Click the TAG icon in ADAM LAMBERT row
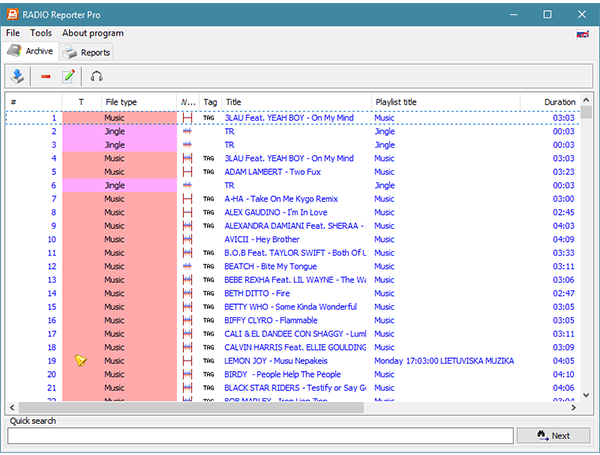This screenshot has width=600, height=455. point(209,172)
